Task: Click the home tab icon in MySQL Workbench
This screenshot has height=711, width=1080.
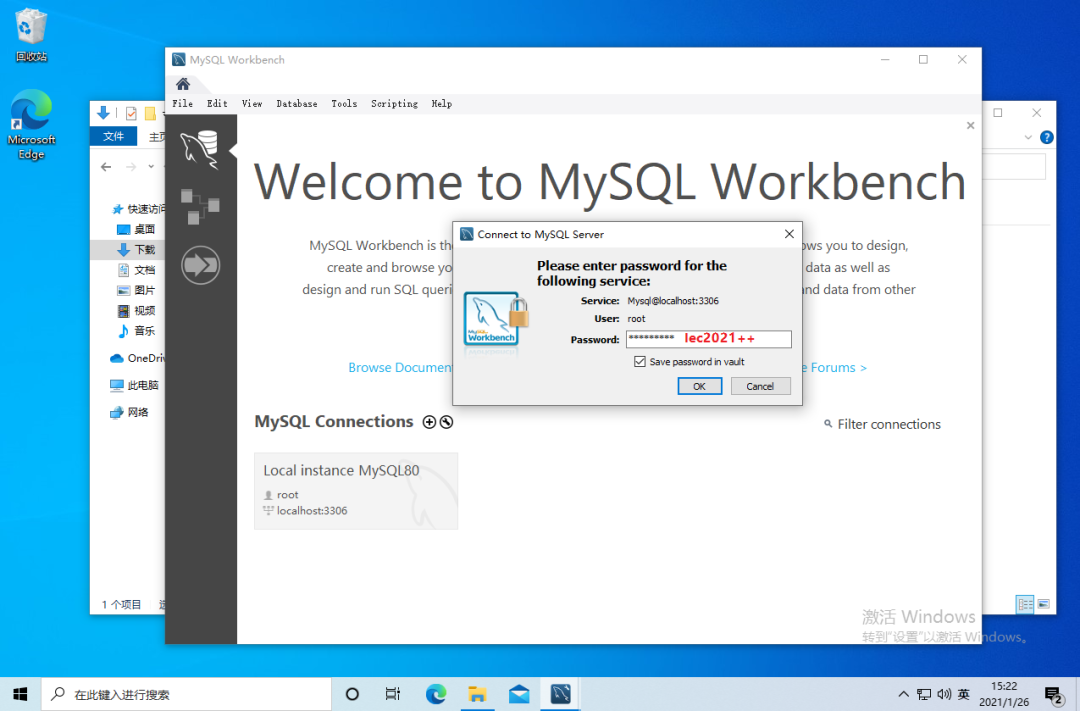Action: [x=183, y=84]
